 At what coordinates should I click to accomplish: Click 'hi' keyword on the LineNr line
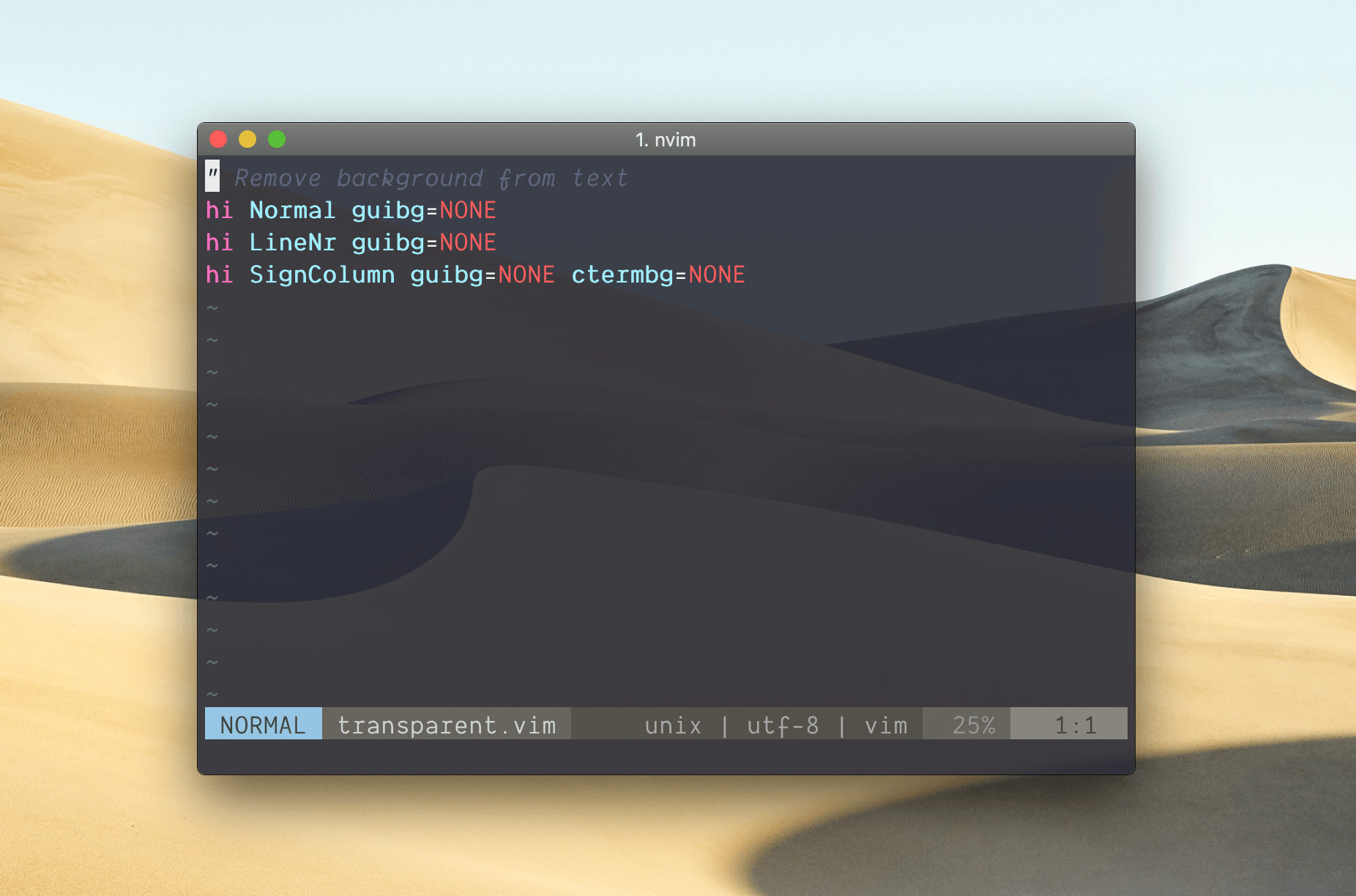tap(219, 242)
